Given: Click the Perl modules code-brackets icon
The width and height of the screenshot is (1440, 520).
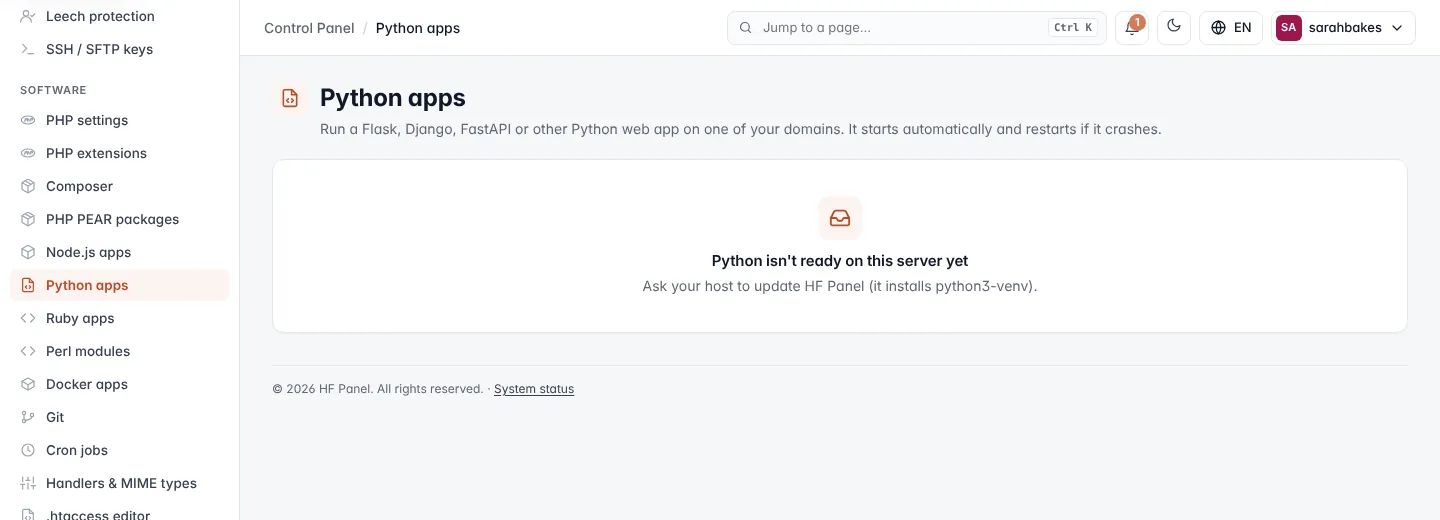Looking at the screenshot, I should coord(28,351).
